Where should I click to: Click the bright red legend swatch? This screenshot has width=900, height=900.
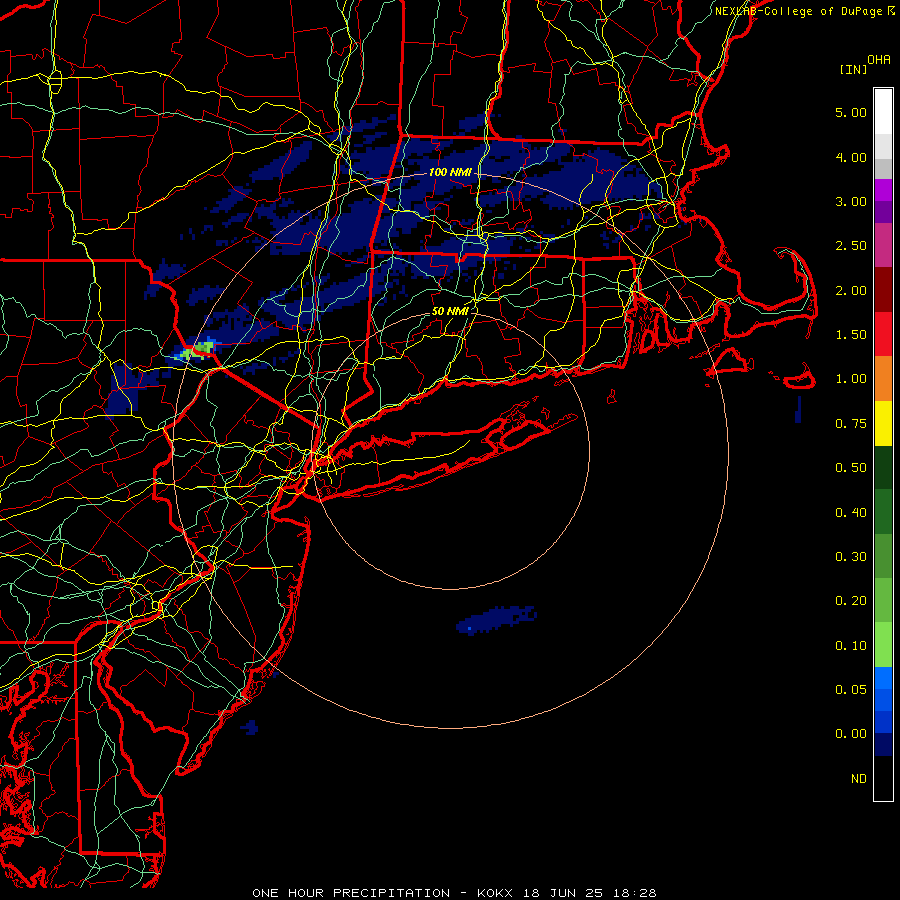pos(883,334)
